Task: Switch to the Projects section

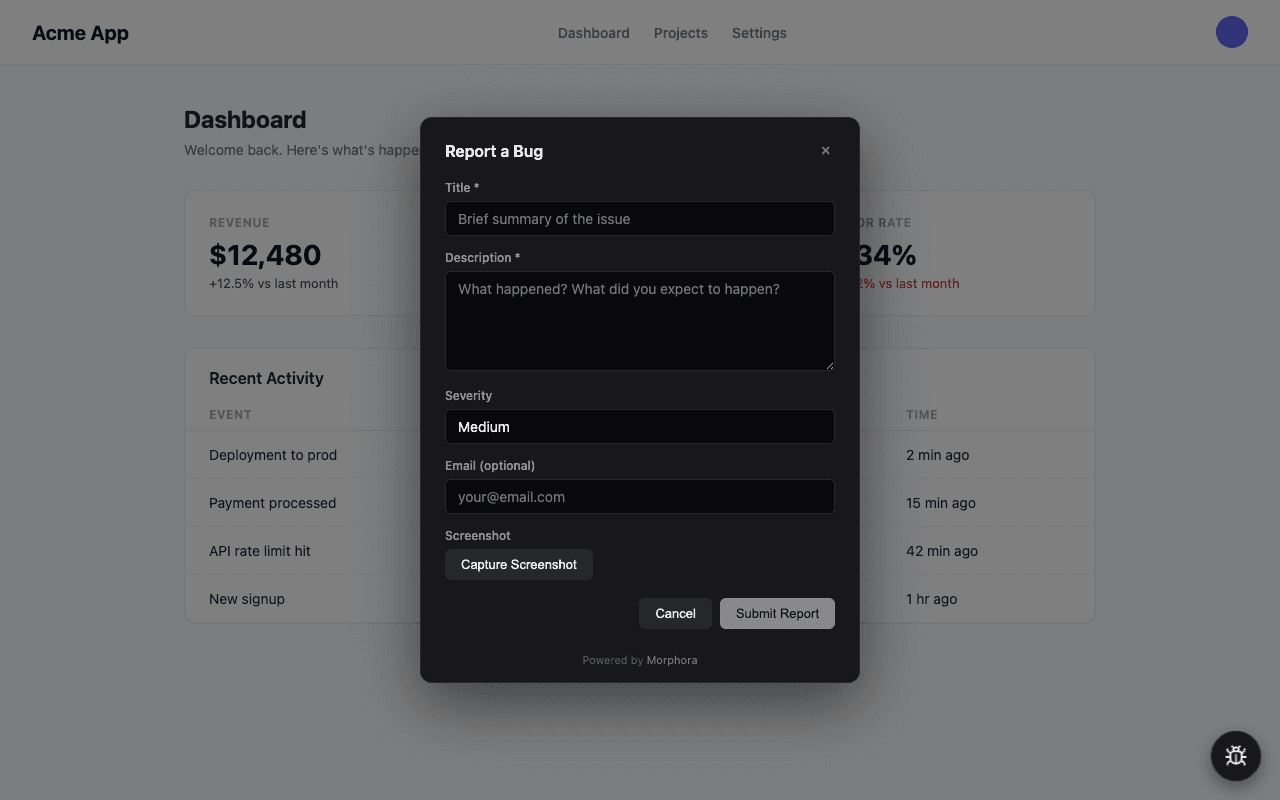Action: click(680, 32)
